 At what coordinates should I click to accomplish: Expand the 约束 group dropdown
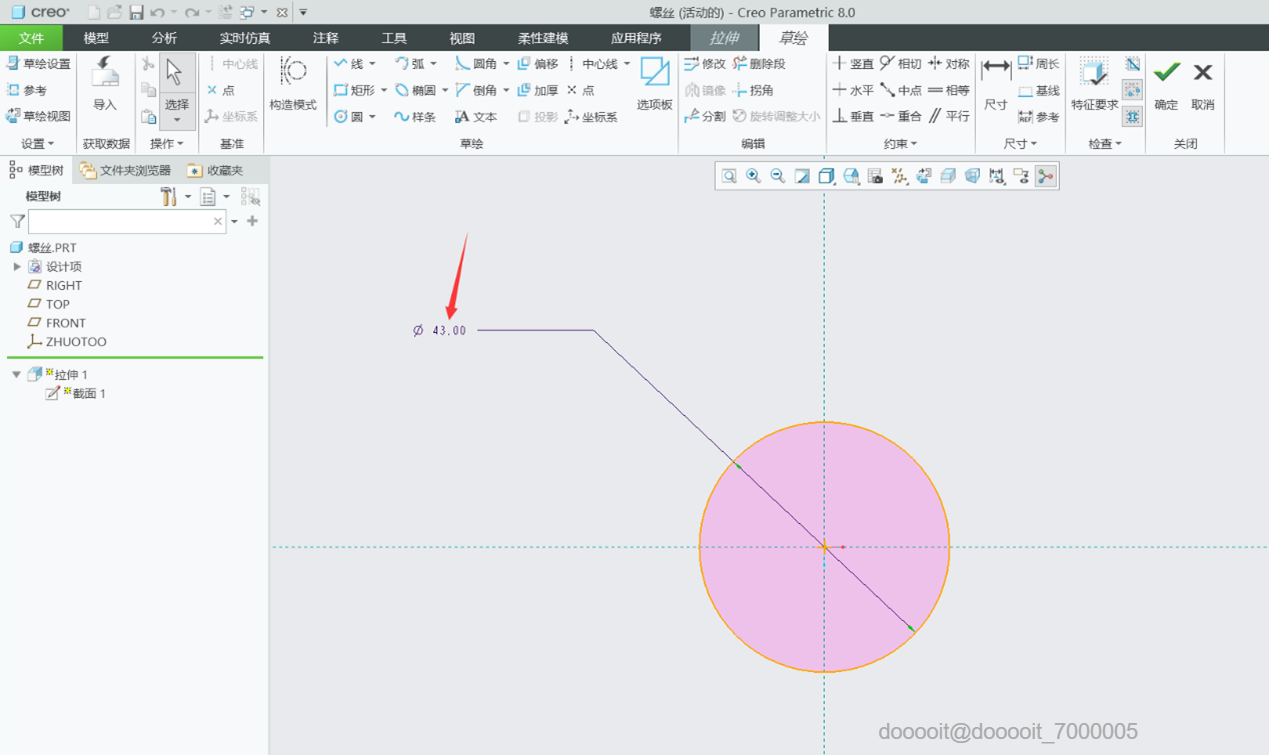900,144
